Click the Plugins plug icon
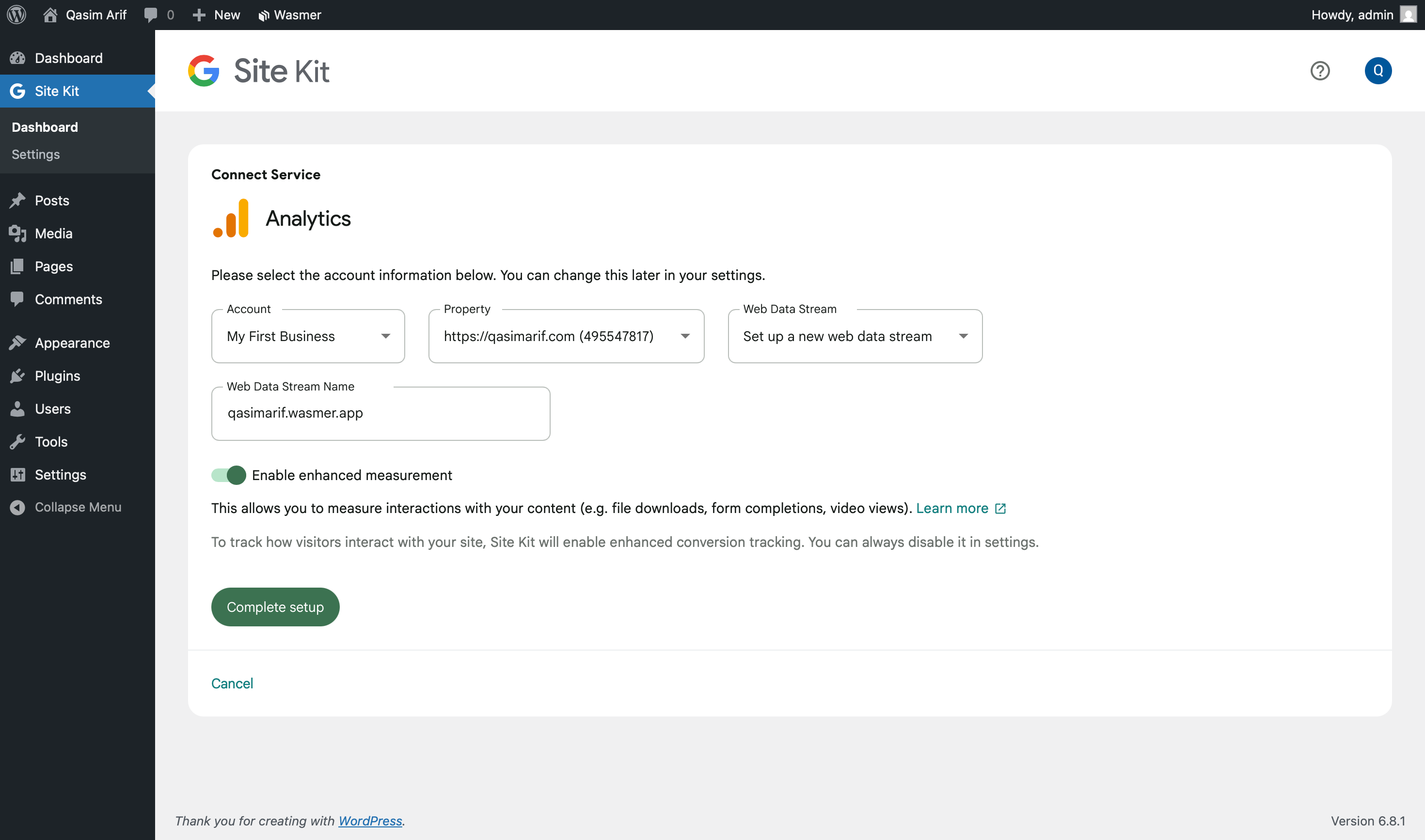The width and height of the screenshot is (1425, 840). click(x=18, y=375)
